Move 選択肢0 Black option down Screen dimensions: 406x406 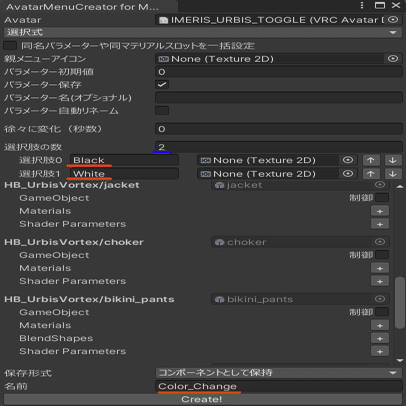[393, 160]
